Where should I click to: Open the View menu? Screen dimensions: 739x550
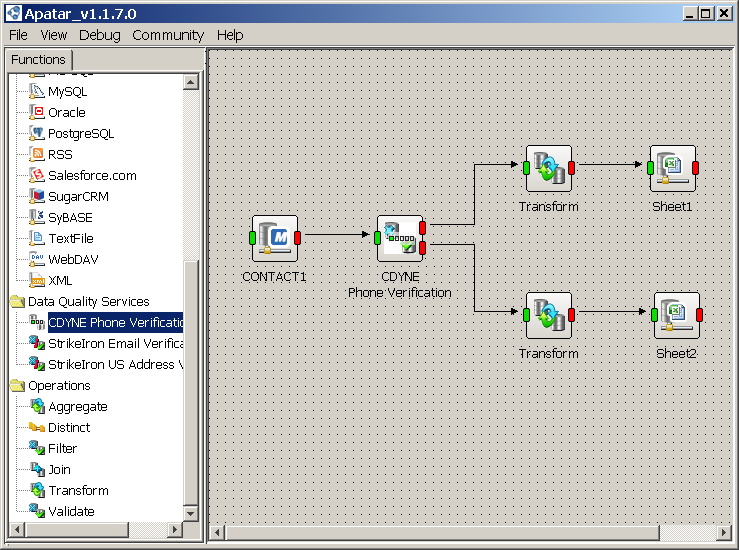[54, 35]
